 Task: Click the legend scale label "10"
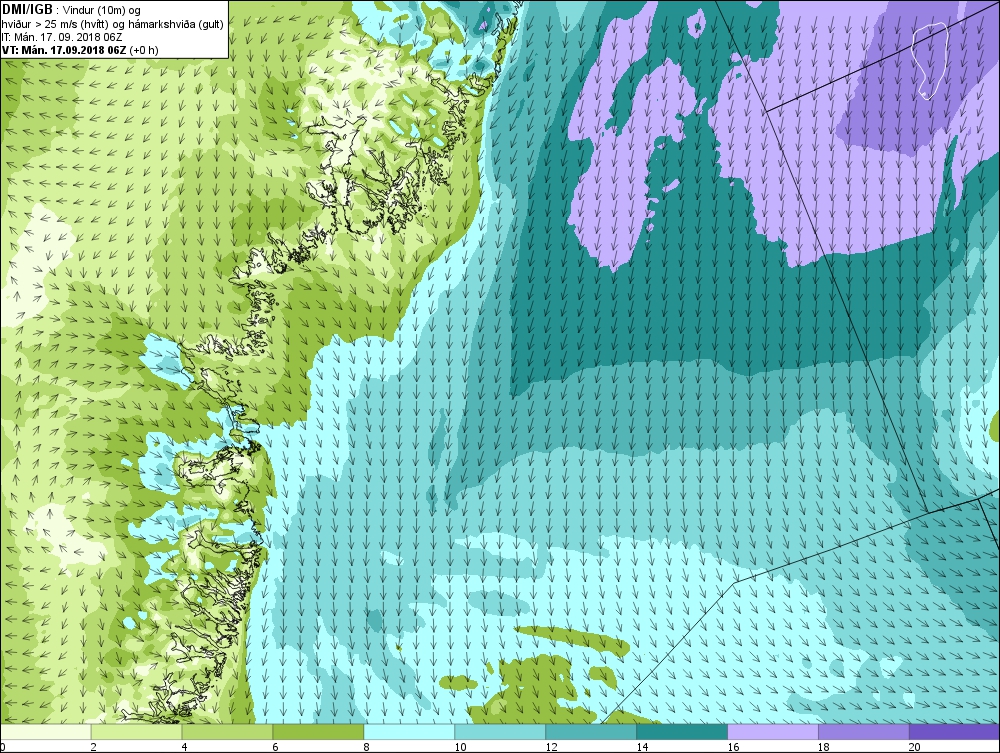[x=460, y=747]
